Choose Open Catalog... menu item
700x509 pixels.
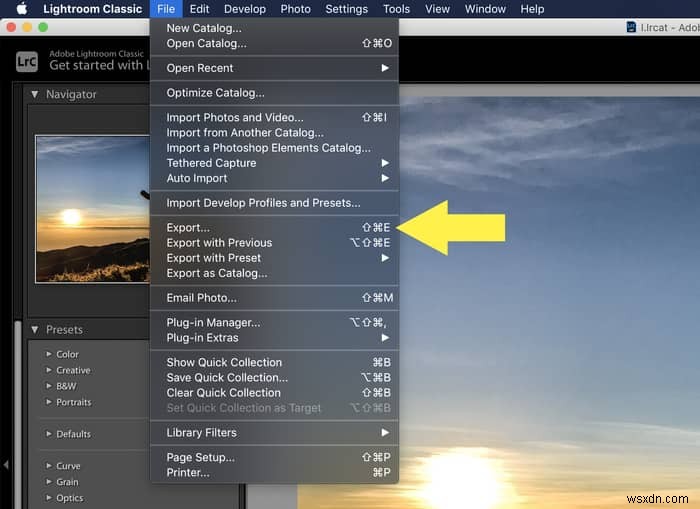[274, 43]
